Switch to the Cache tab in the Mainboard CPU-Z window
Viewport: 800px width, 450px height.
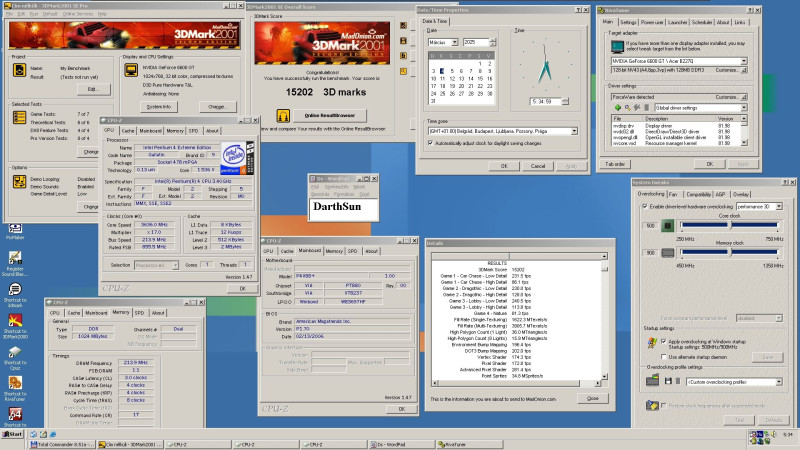[x=287, y=251]
